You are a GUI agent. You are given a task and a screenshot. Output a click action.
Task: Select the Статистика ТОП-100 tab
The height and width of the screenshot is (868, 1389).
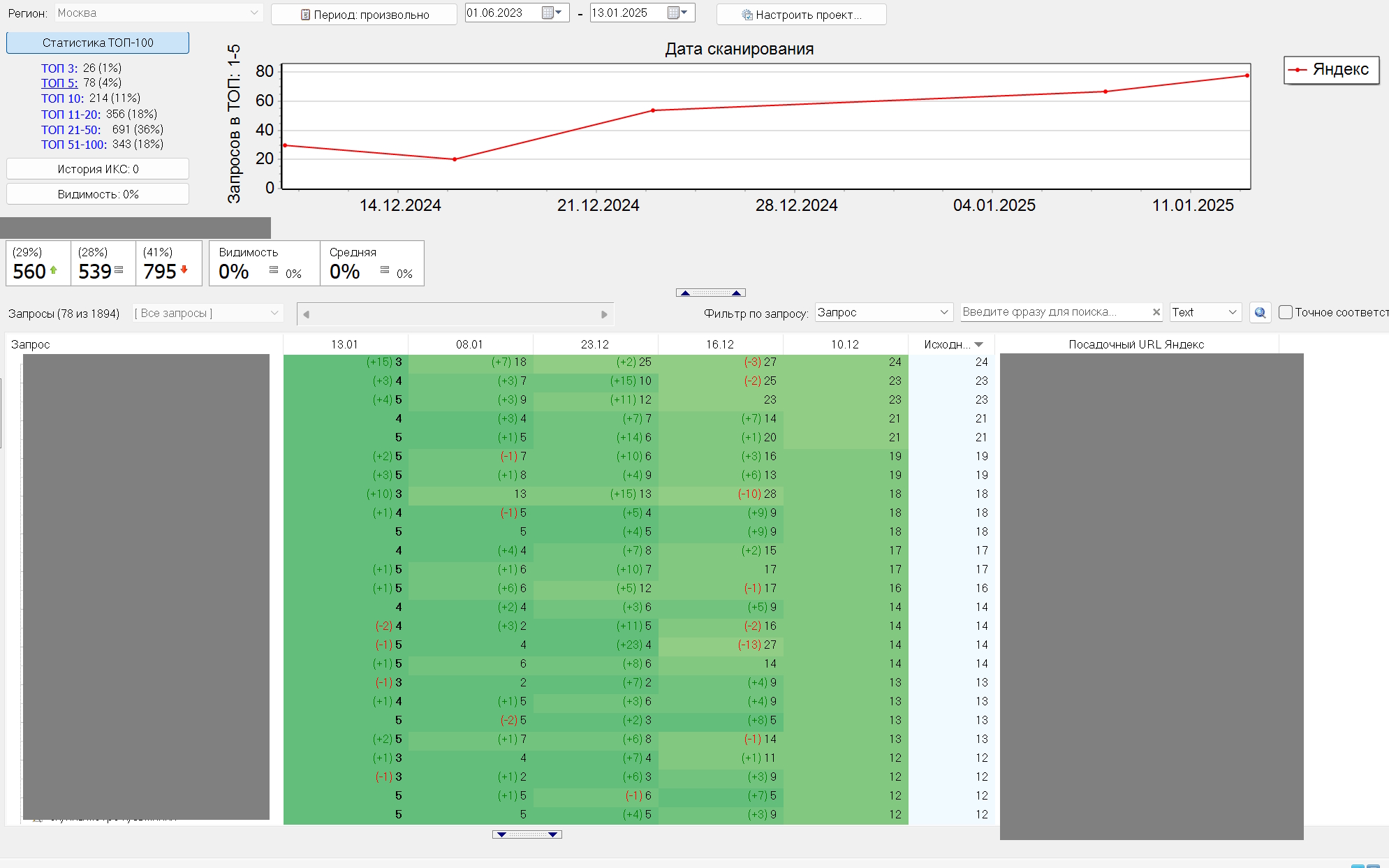(x=98, y=43)
